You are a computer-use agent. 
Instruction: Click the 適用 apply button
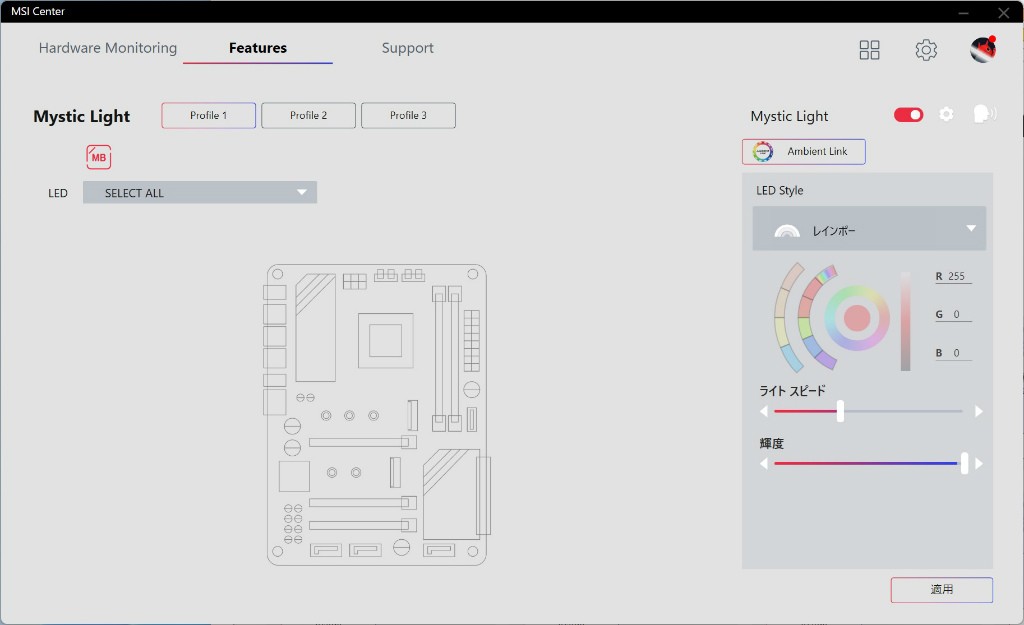(x=941, y=590)
